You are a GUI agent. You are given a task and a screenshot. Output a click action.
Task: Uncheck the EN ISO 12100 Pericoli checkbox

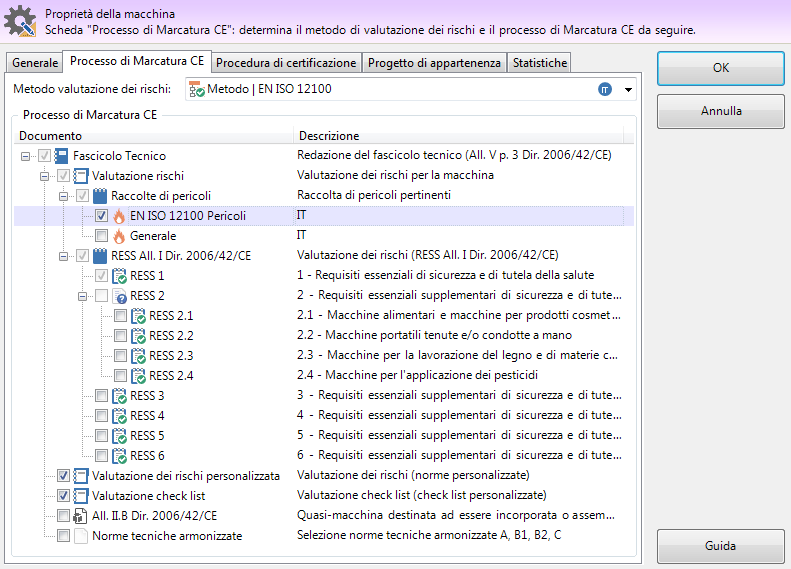tap(101, 216)
